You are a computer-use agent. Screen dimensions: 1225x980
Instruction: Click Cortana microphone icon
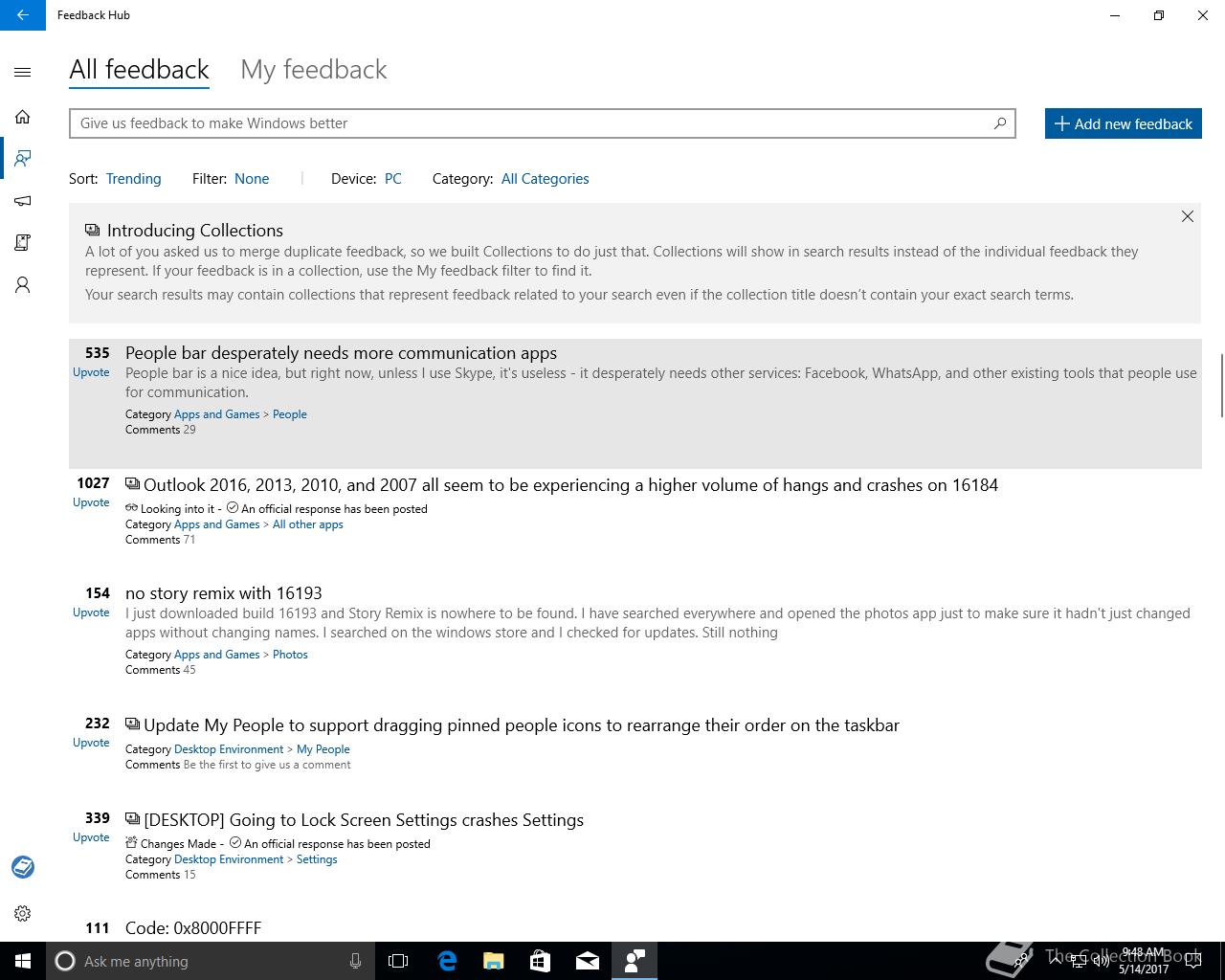355,961
